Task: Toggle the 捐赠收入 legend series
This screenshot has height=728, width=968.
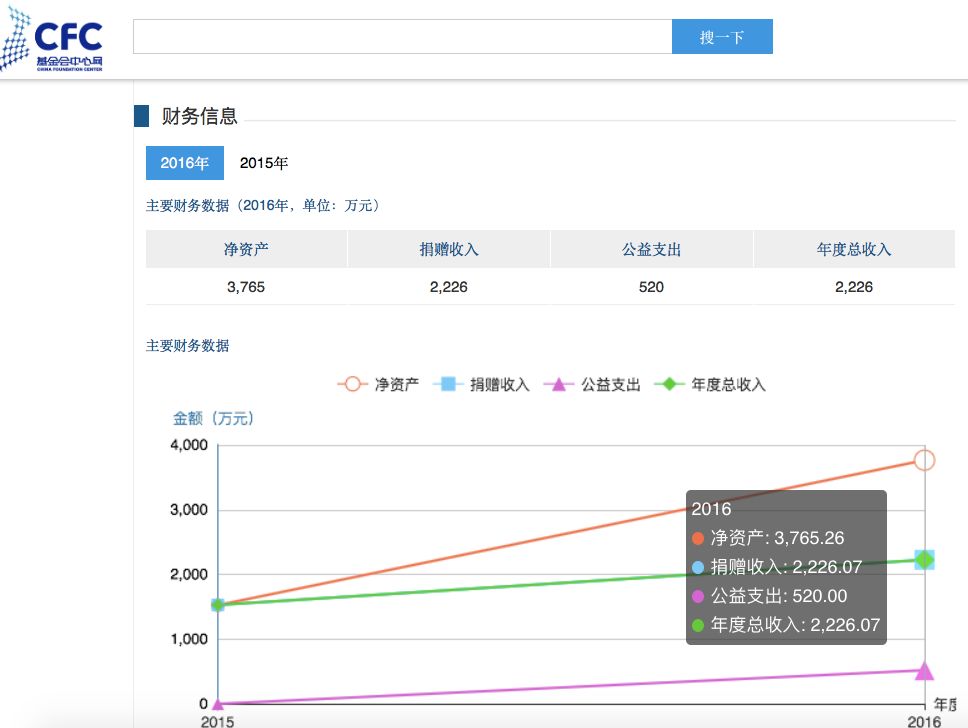Action: coord(482,385)
